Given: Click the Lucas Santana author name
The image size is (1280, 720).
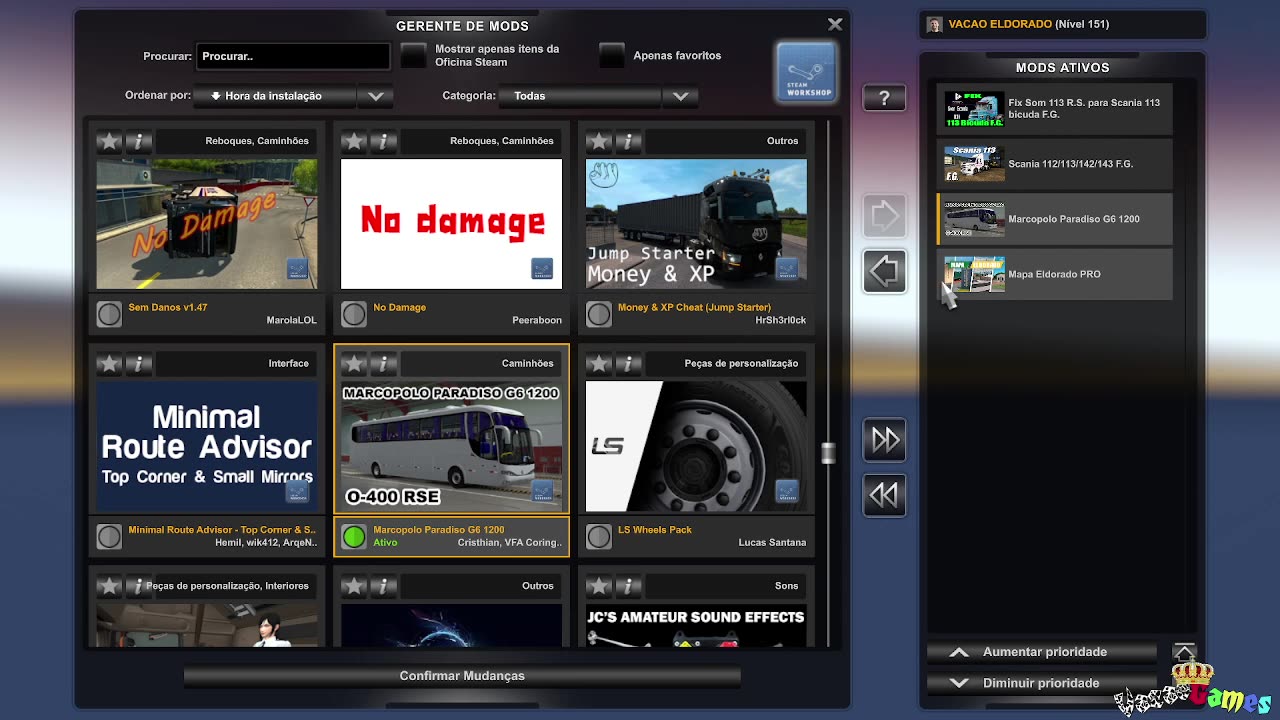Looking at the screenshot, I should point(772,542).
